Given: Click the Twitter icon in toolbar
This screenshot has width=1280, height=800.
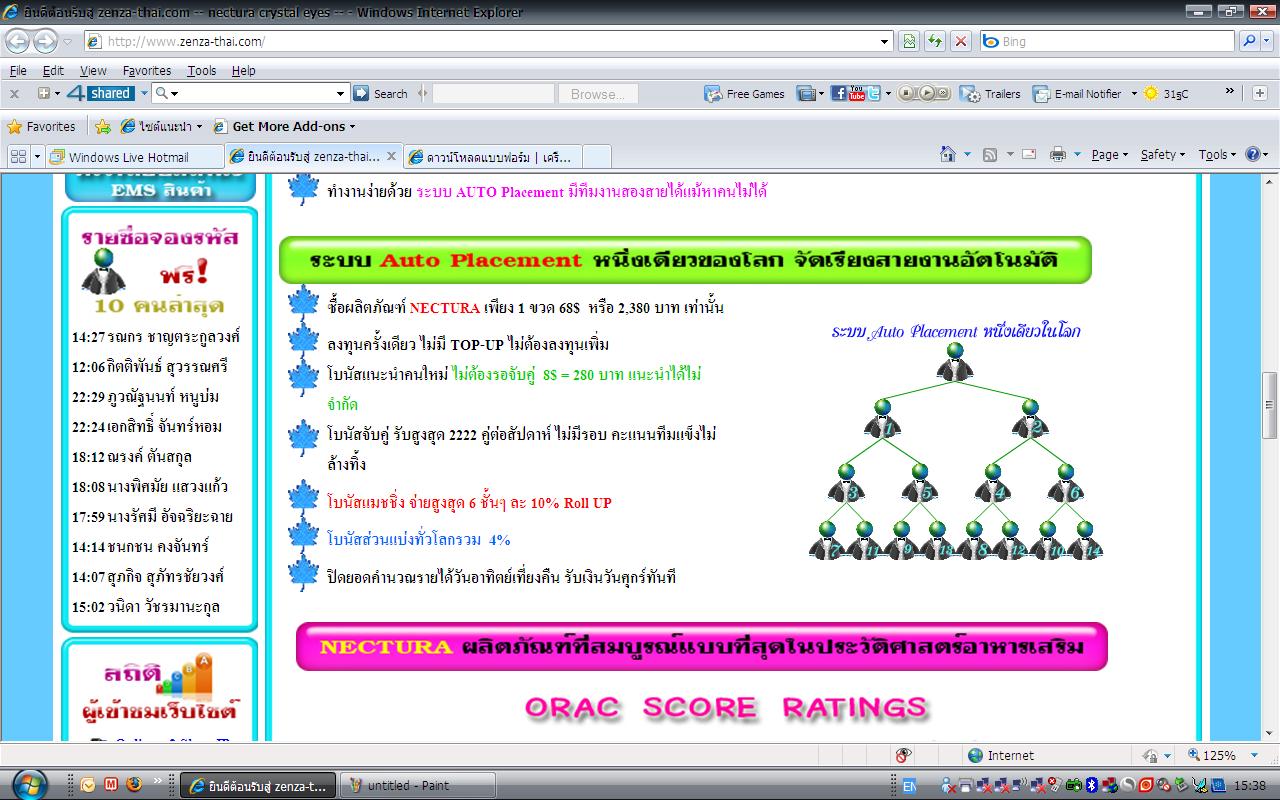Looking at the screenshot, I should point(874,93).
